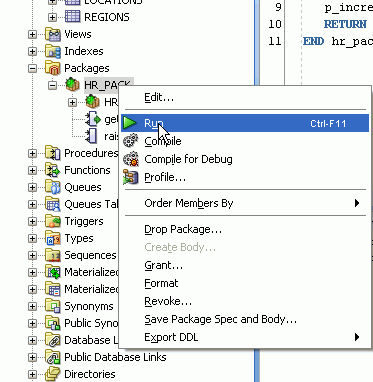Viewport: 373px width, 382px height.
Task: Click the procedure icon under HR_PACK
Action: click(x=92, y=136)
